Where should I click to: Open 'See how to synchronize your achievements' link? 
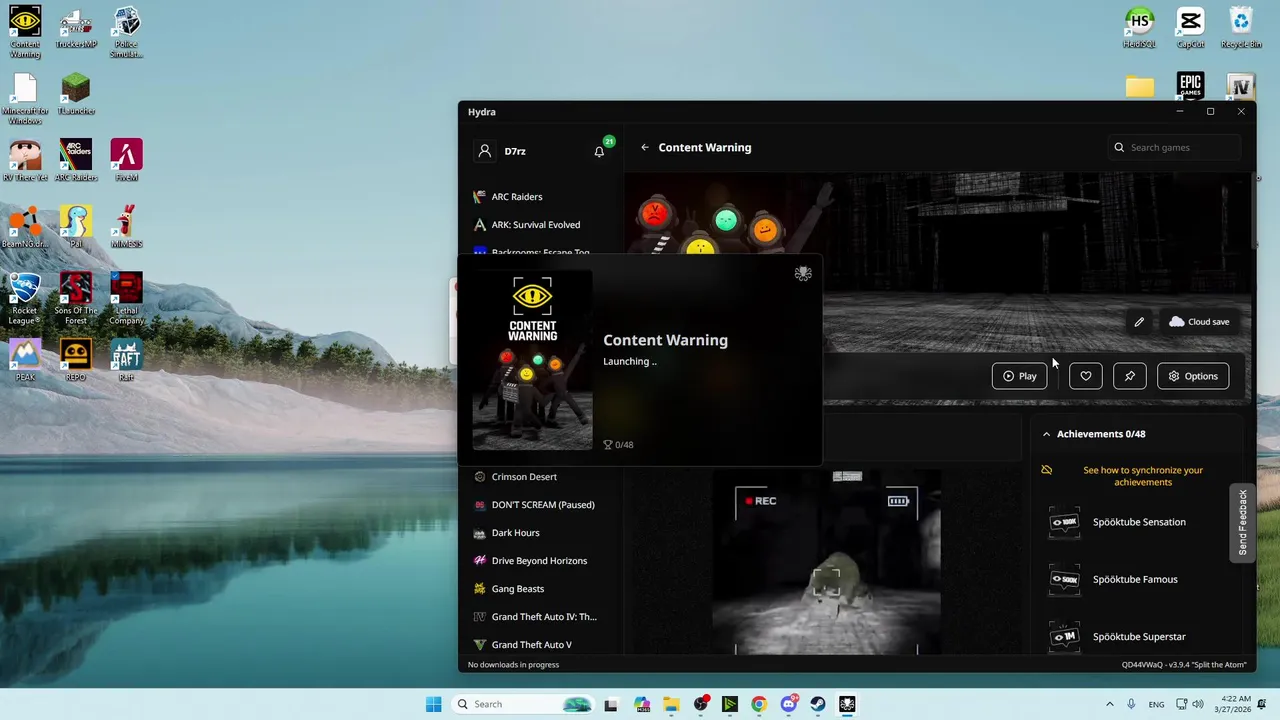(x=1143, y=476)
